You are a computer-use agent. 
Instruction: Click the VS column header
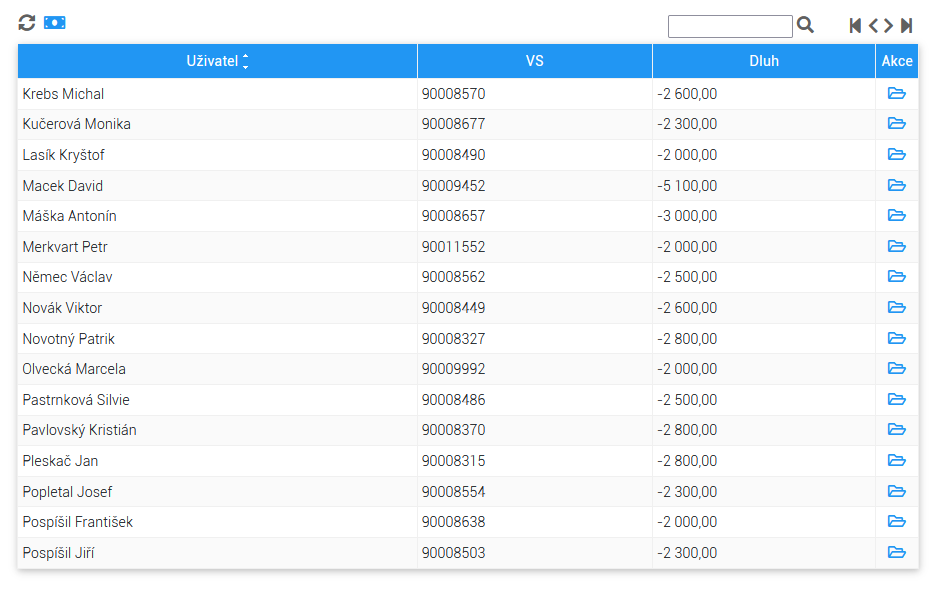(535, 61)
